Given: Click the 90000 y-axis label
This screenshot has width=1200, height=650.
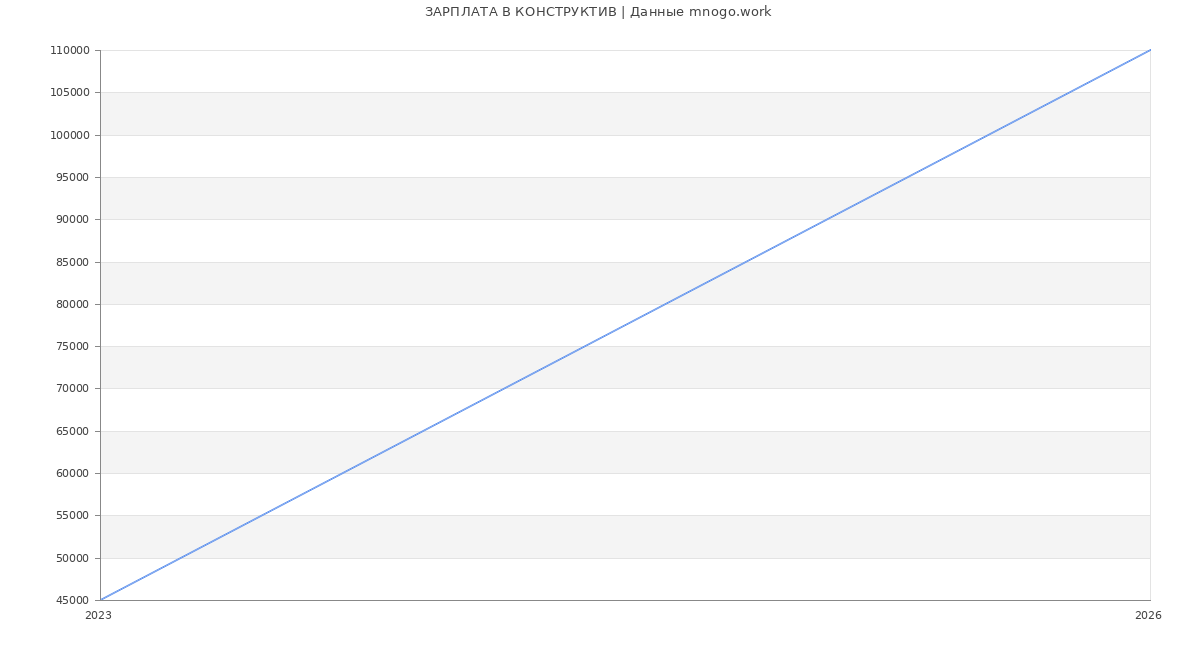Looking at the screenshot, I should (x=72, y=220).
